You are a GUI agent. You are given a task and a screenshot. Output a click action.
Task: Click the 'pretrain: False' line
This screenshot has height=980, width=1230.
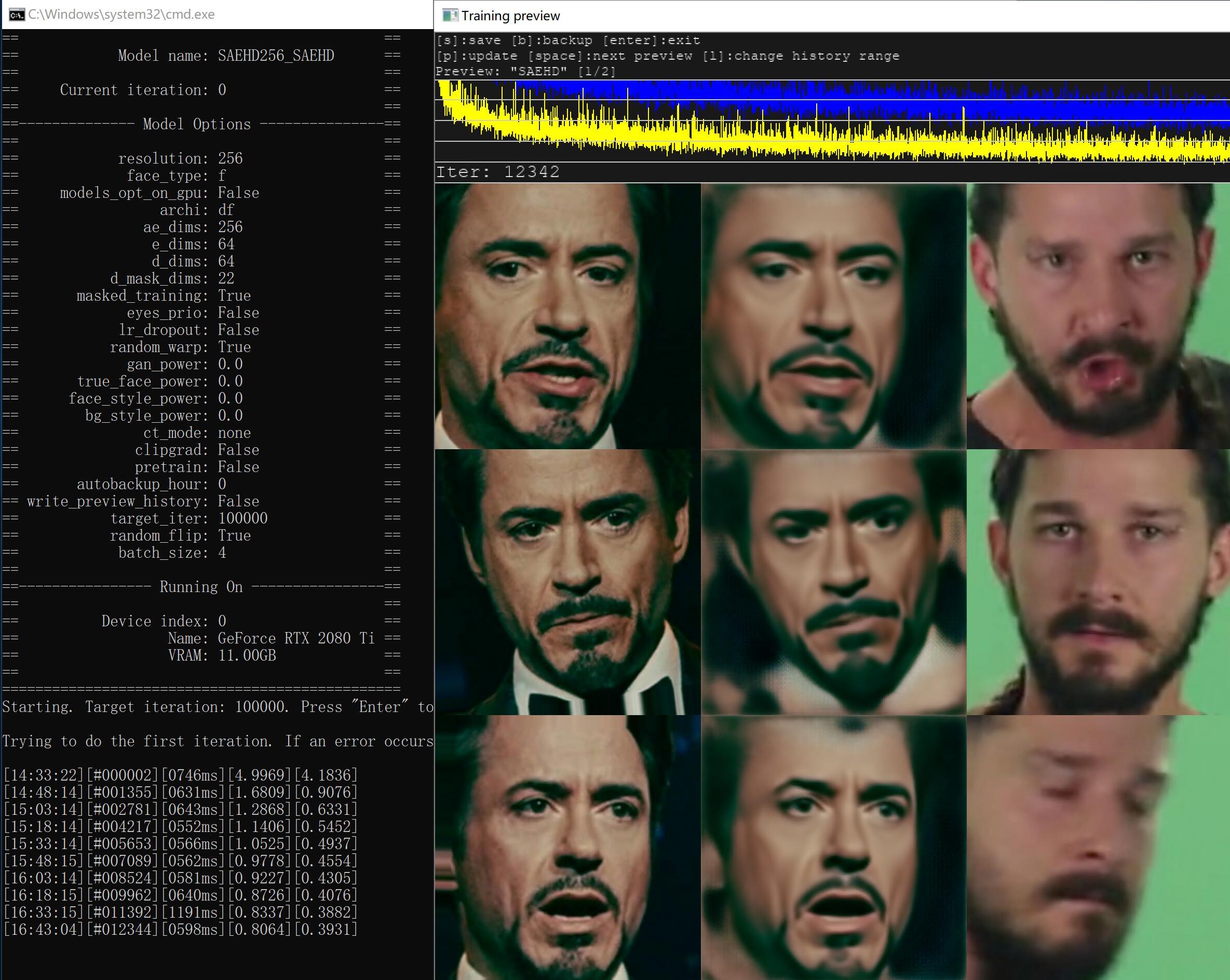pos(197,467)
